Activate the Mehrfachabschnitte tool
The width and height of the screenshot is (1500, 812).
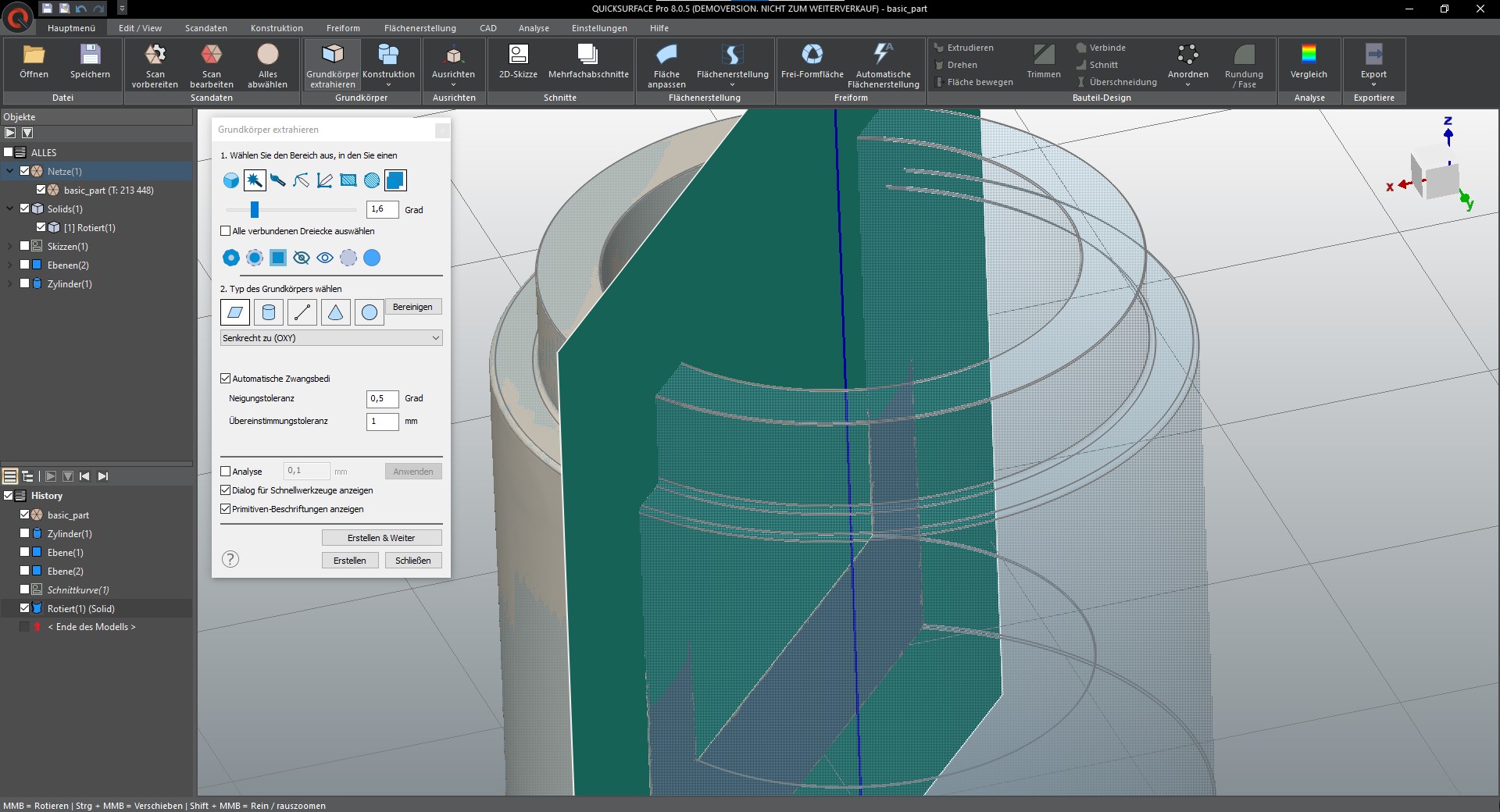coord(587,62)
